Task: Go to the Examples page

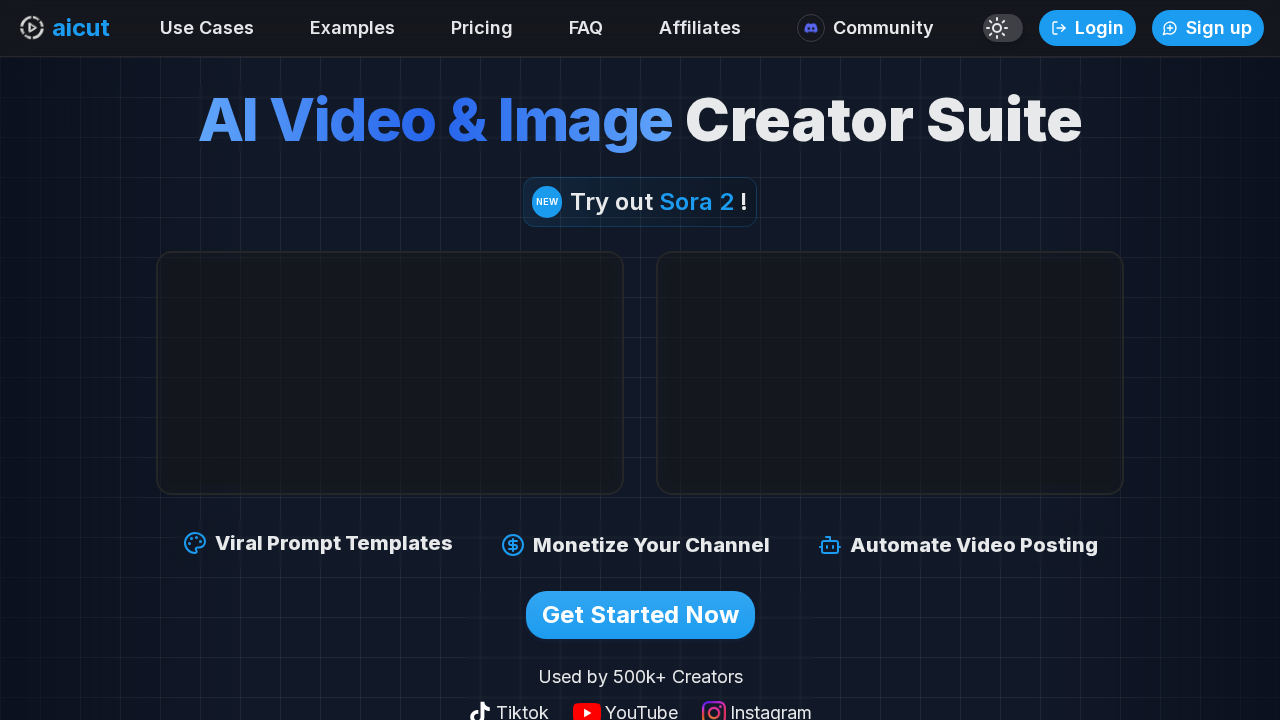Action: pyautogui.click(x=352, y=28)
